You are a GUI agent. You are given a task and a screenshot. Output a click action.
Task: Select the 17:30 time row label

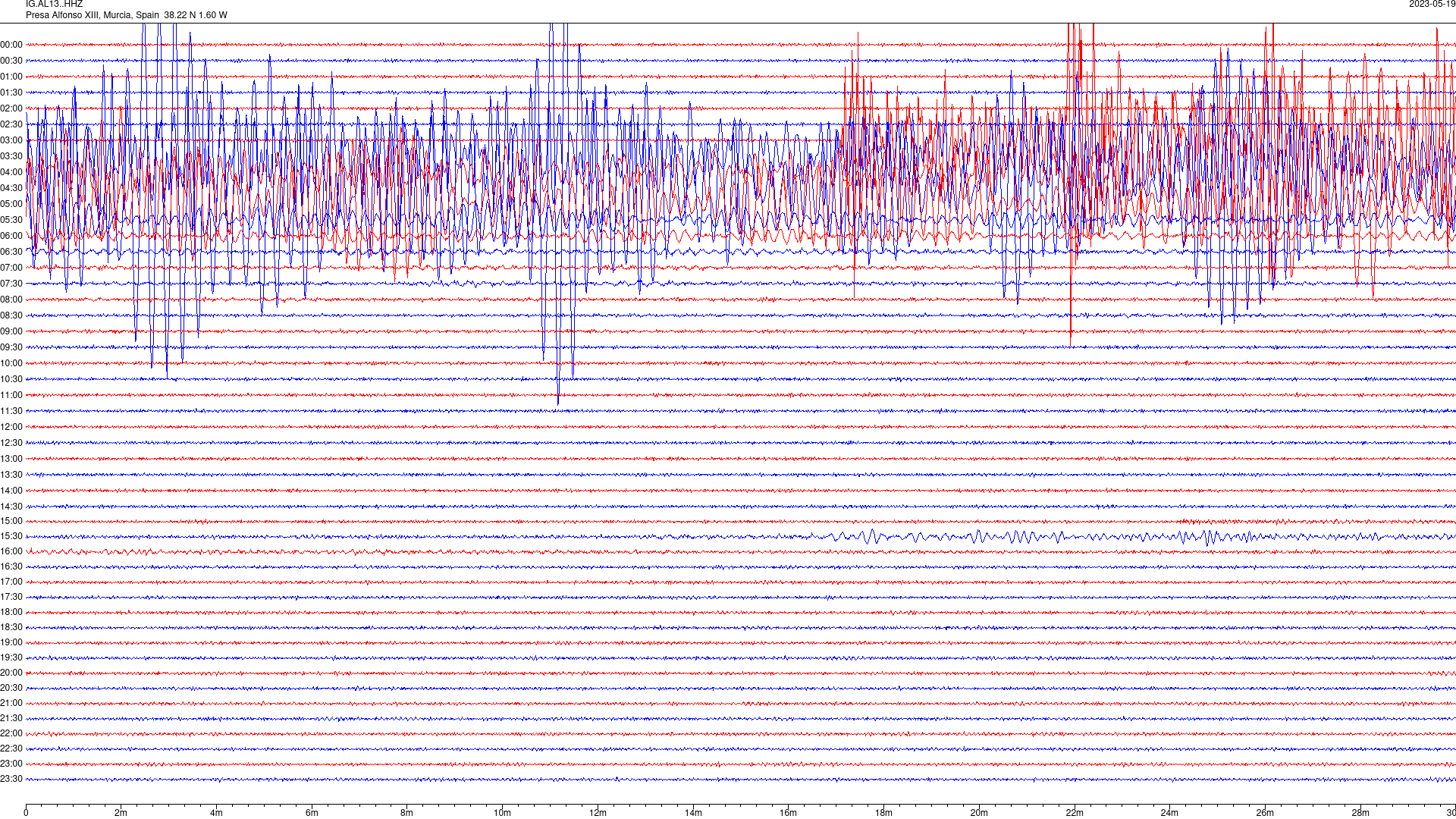[x=11, y=597]
